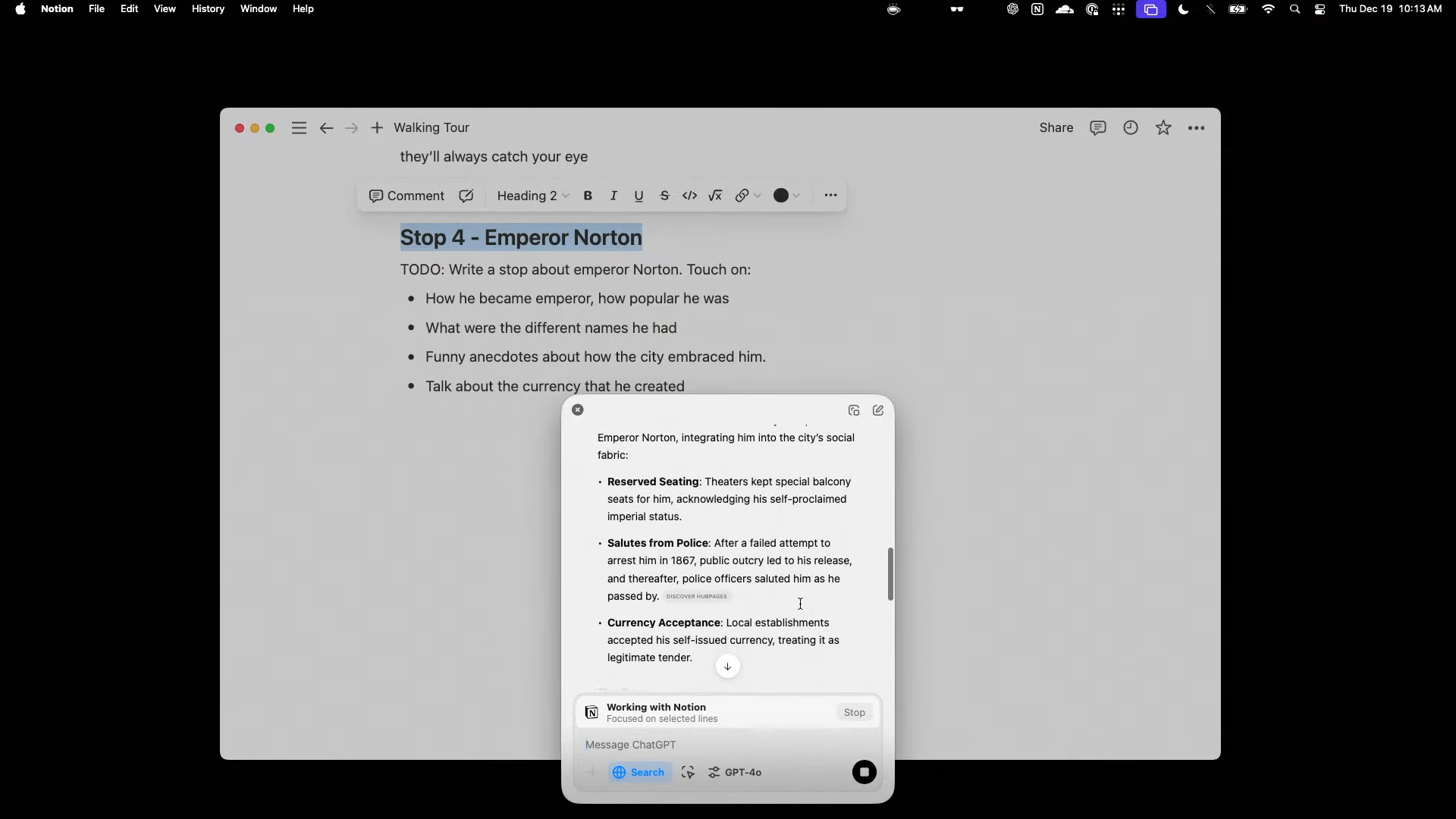View page edit history via clock icon
The height and width of the screenshot is (819, 1456).
tap(1130, 127)
